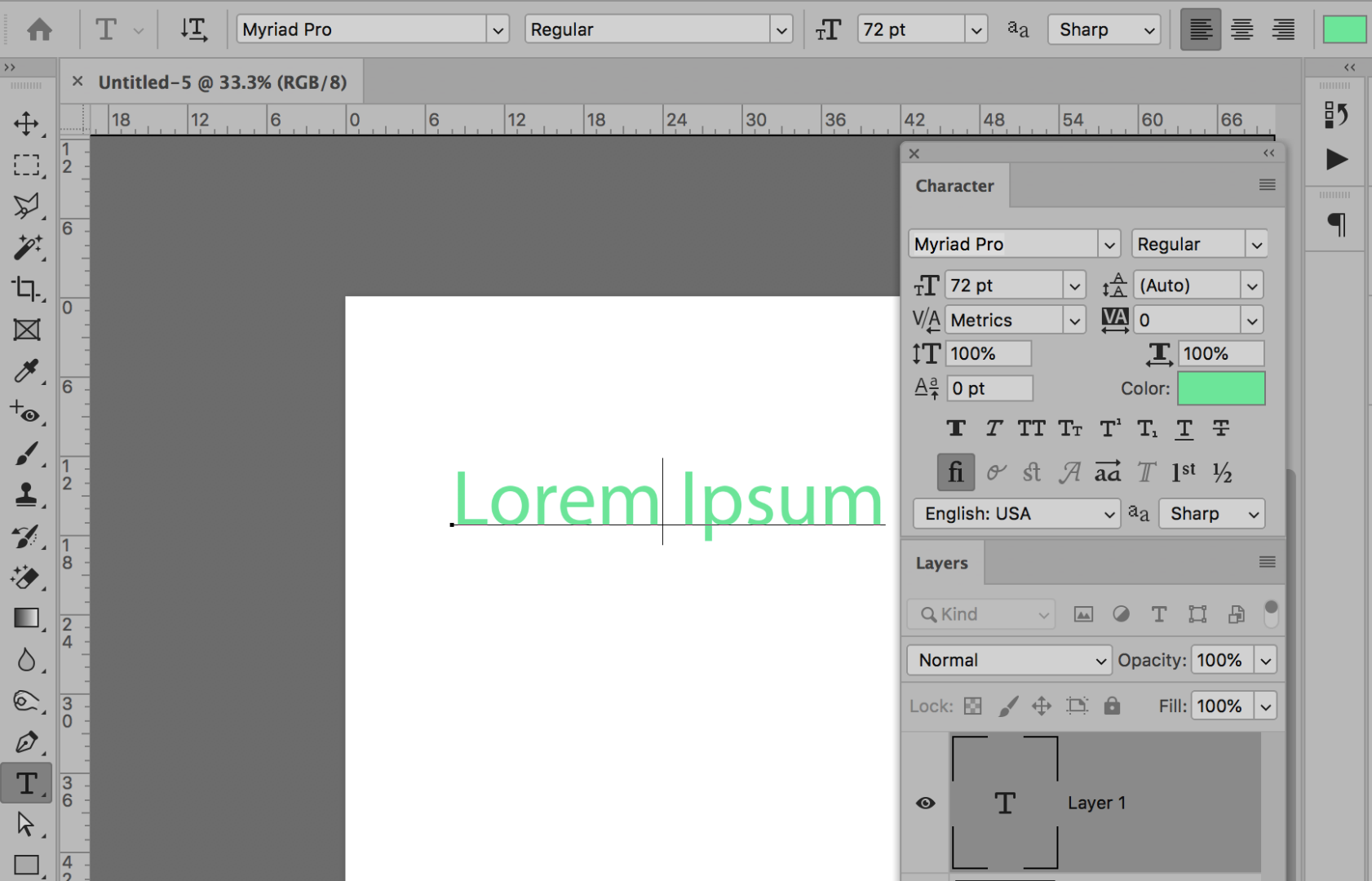Viewport: 1372px width, 881px height.
Task: Open the Layers panel menu
Action: point(1267,562)
